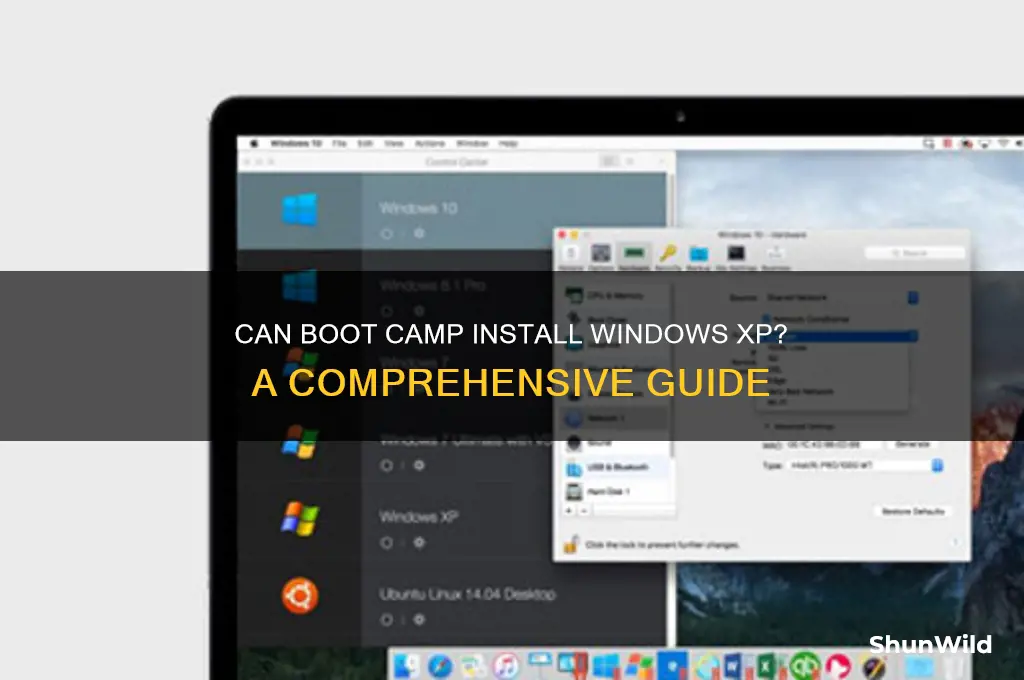Open the Windows 10 application menu

296,143
